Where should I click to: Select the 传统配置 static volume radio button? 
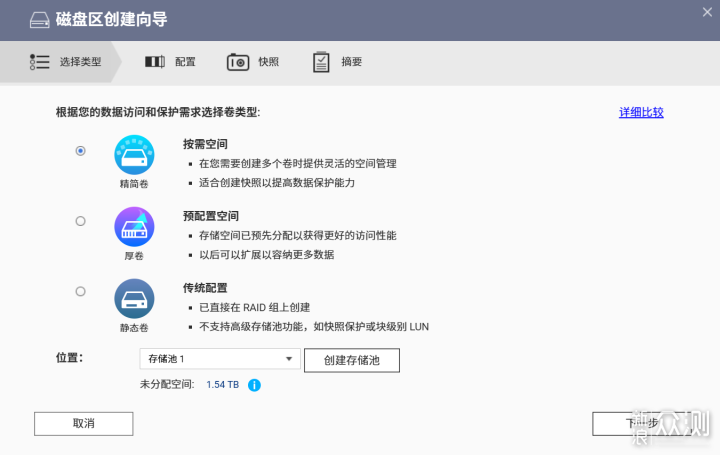click(80, 292)
